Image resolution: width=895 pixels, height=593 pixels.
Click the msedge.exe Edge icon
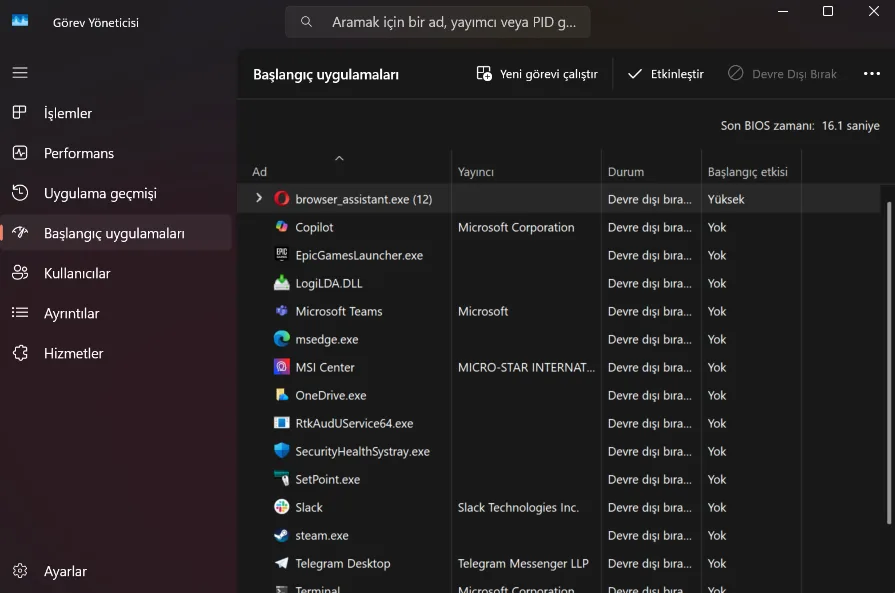[x=281, y=338]
